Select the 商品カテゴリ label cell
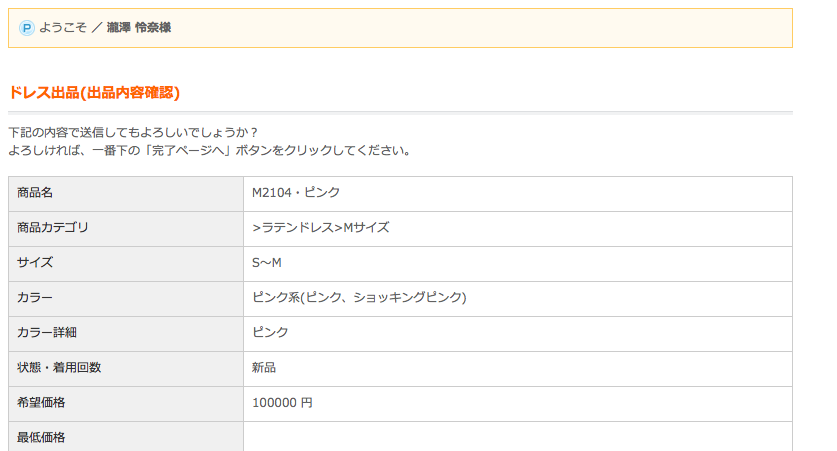Screen dimensions: 837x451 coord(126,229)
